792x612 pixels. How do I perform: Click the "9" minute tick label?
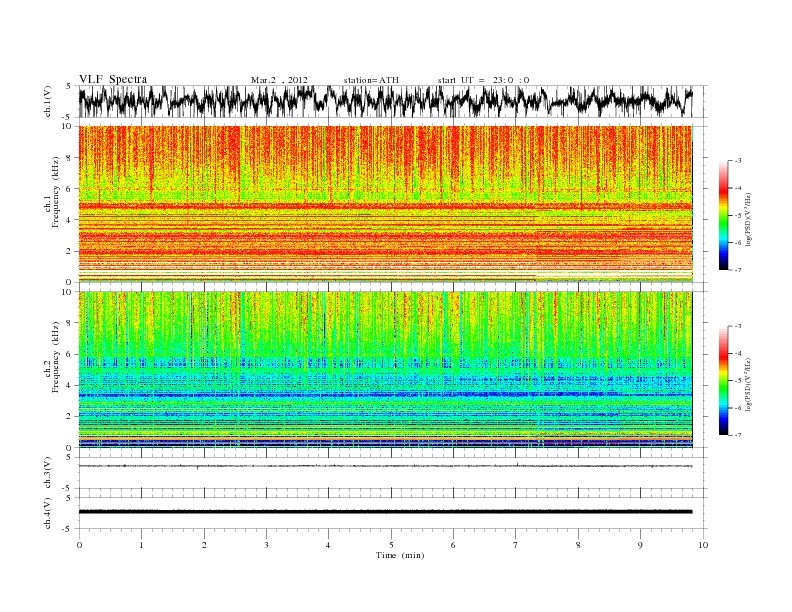click(x=640, y=545)
